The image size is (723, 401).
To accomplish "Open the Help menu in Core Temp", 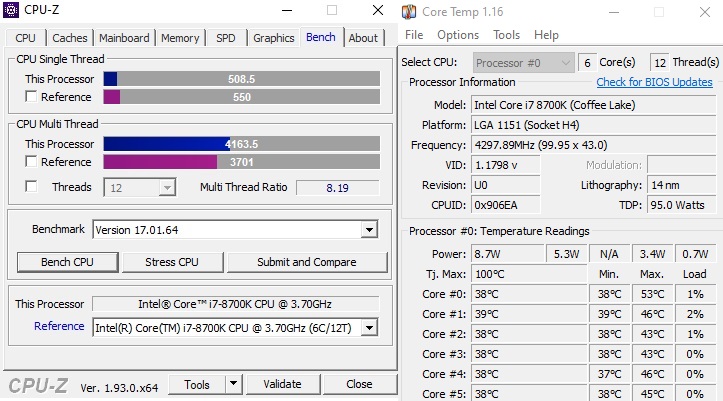I will point(546,35).
